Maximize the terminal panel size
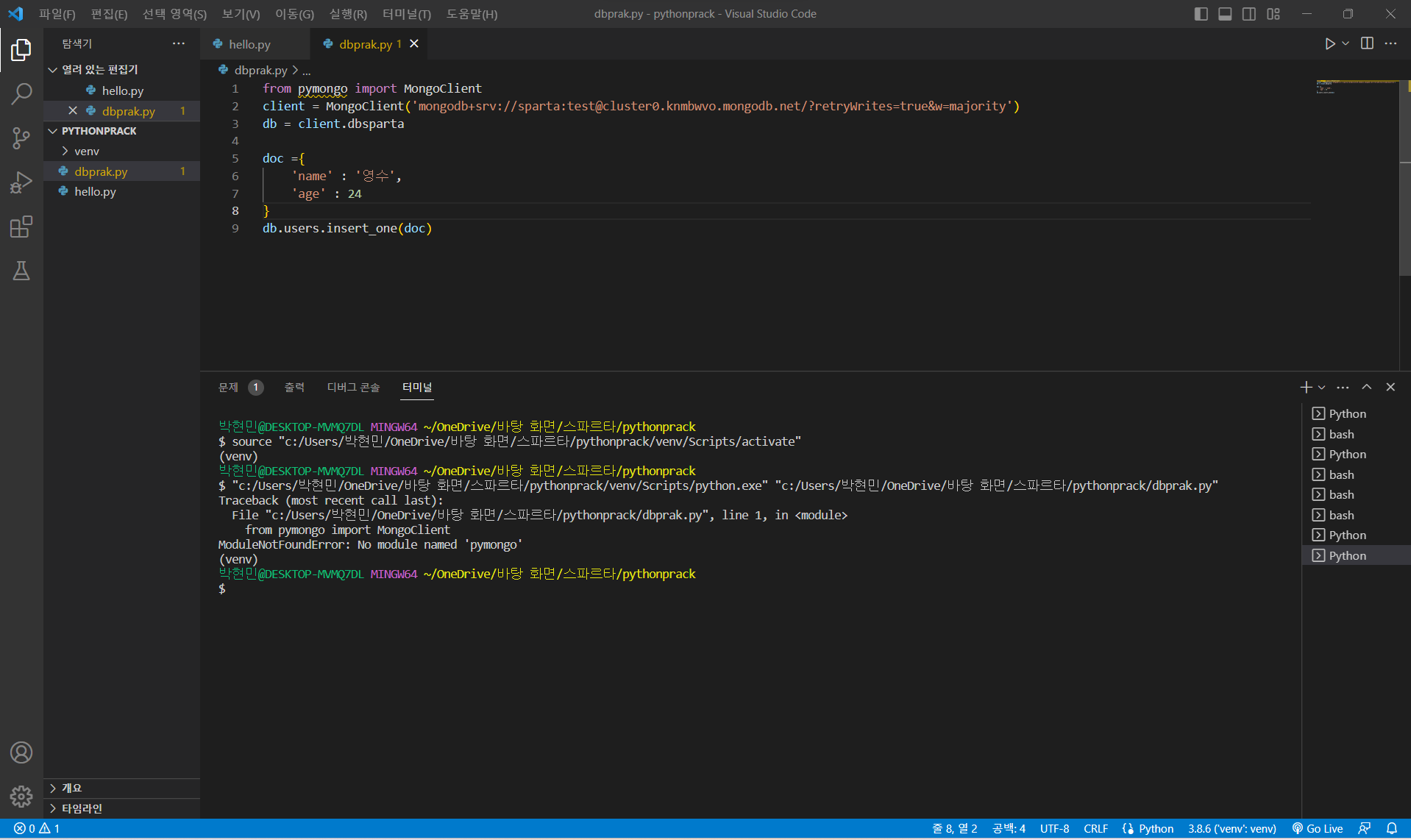Screen dimensions: 1411x840 coord(1367,387)
